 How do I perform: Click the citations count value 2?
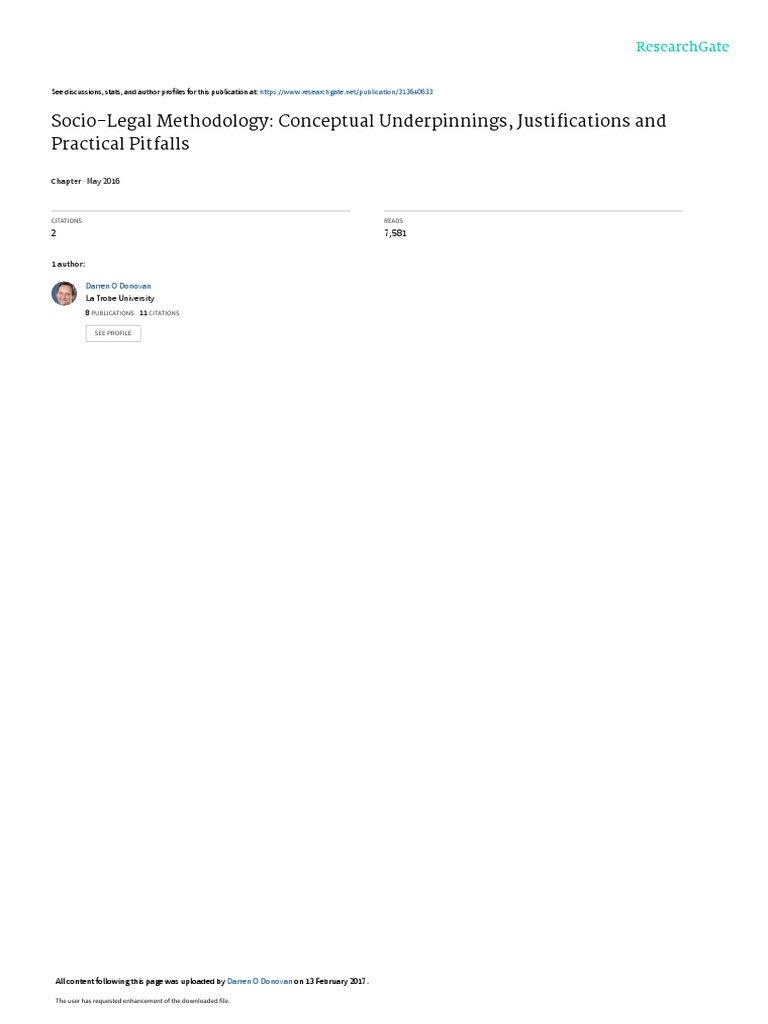(54, 233)
